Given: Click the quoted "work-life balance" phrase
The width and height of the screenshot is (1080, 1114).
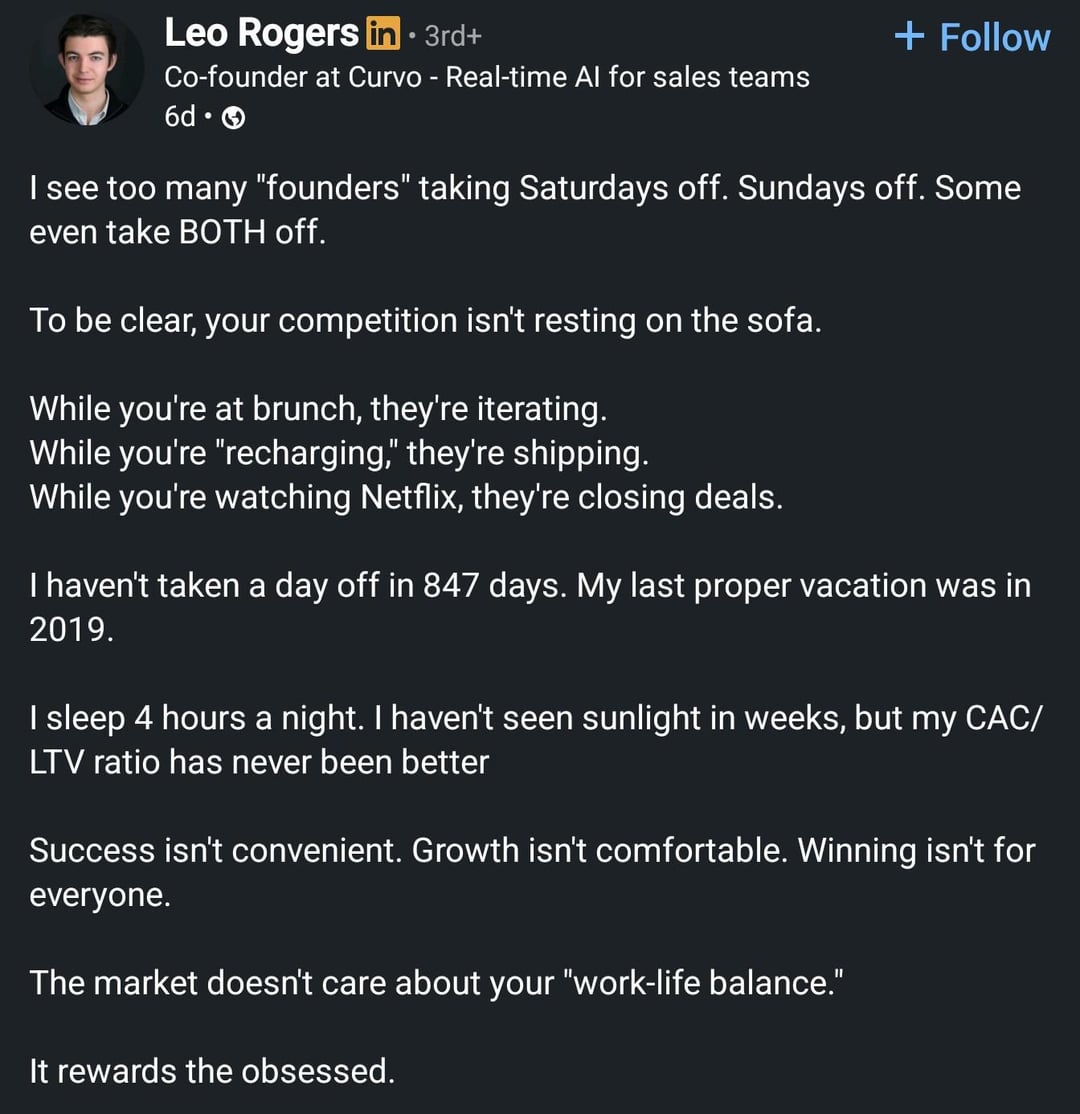Looking at the screenshot, I should tap(705, 982).
